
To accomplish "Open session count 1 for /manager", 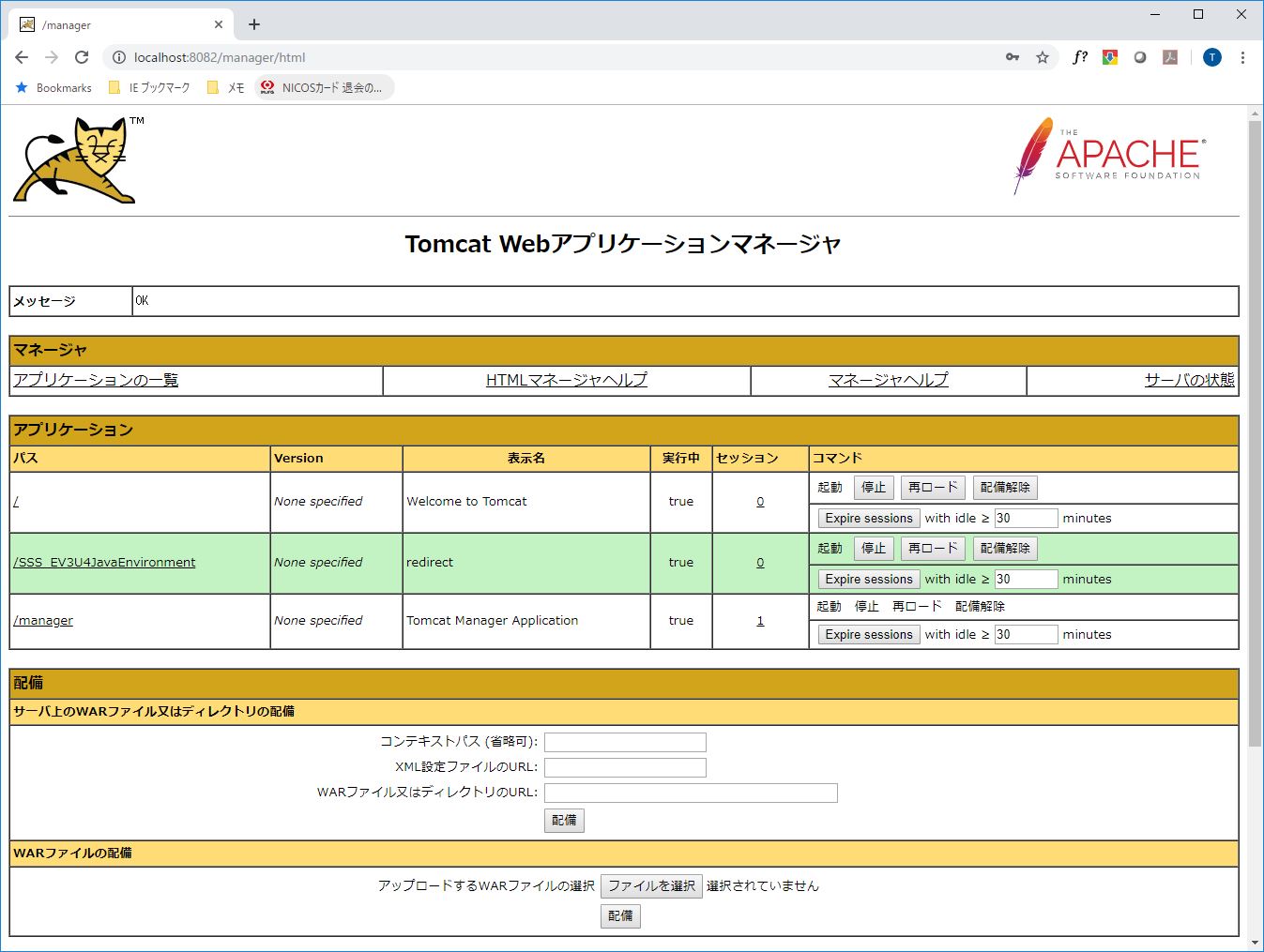I will pos(760,621).
